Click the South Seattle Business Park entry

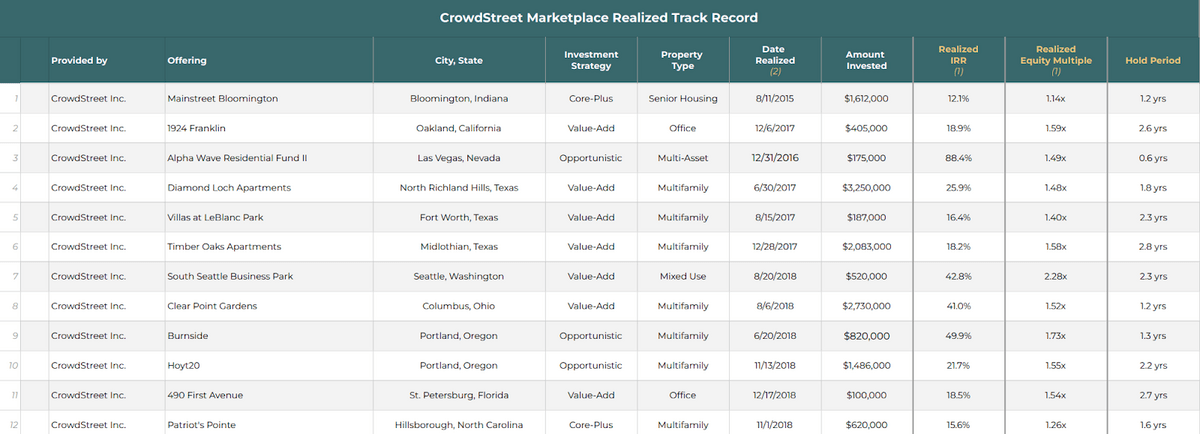(x=230, y=276)
